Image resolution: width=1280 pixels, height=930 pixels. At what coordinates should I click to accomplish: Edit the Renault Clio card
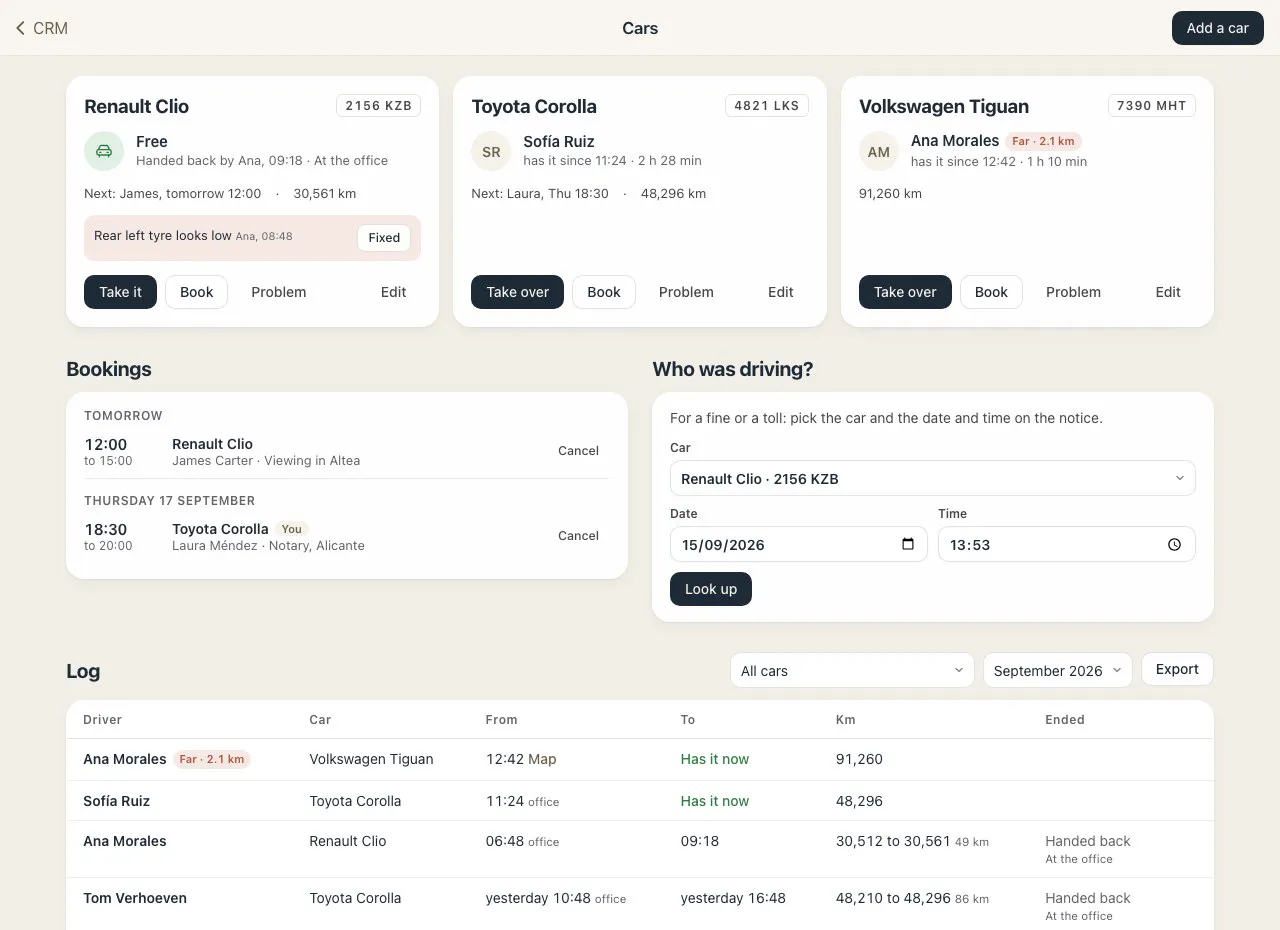click(393, 292)
